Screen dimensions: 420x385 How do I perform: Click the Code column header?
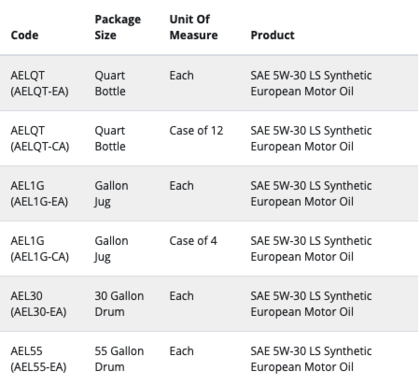(x=24, y=35)
